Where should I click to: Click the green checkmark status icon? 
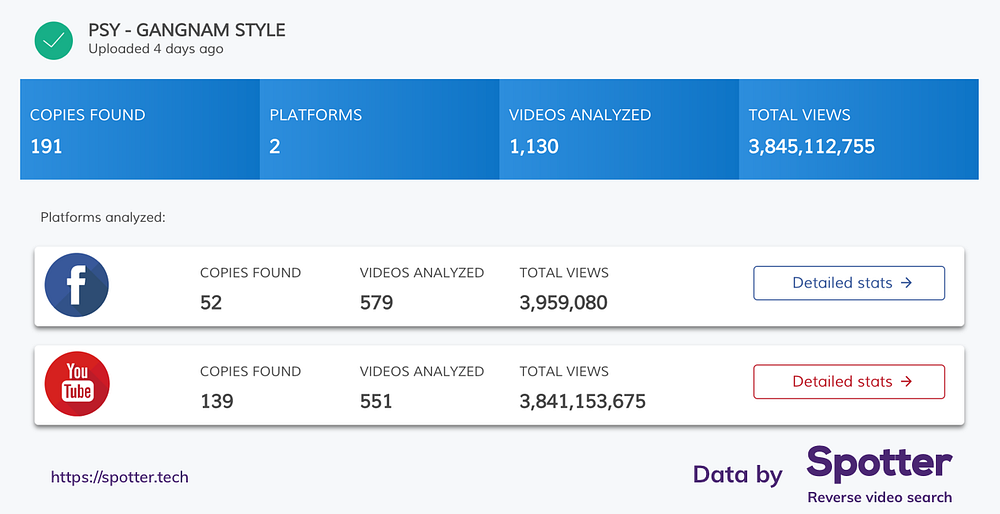[54, 40]
